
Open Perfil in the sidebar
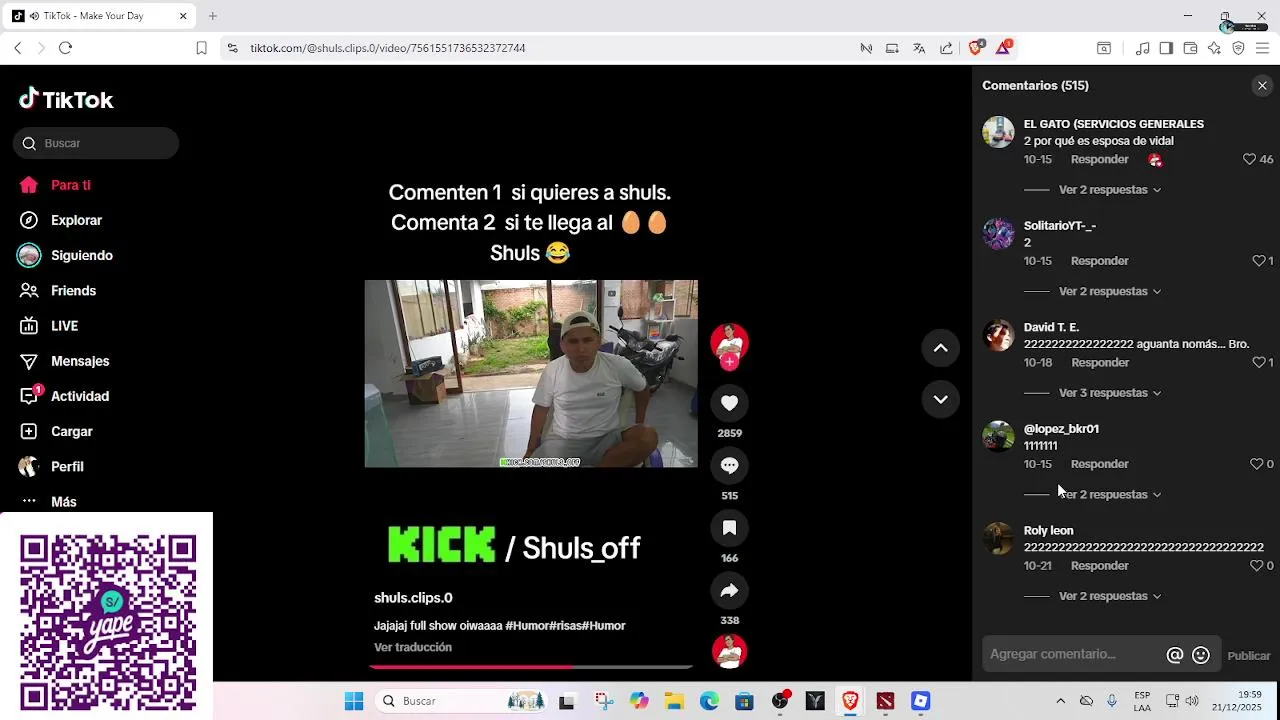tap(67, 467)
